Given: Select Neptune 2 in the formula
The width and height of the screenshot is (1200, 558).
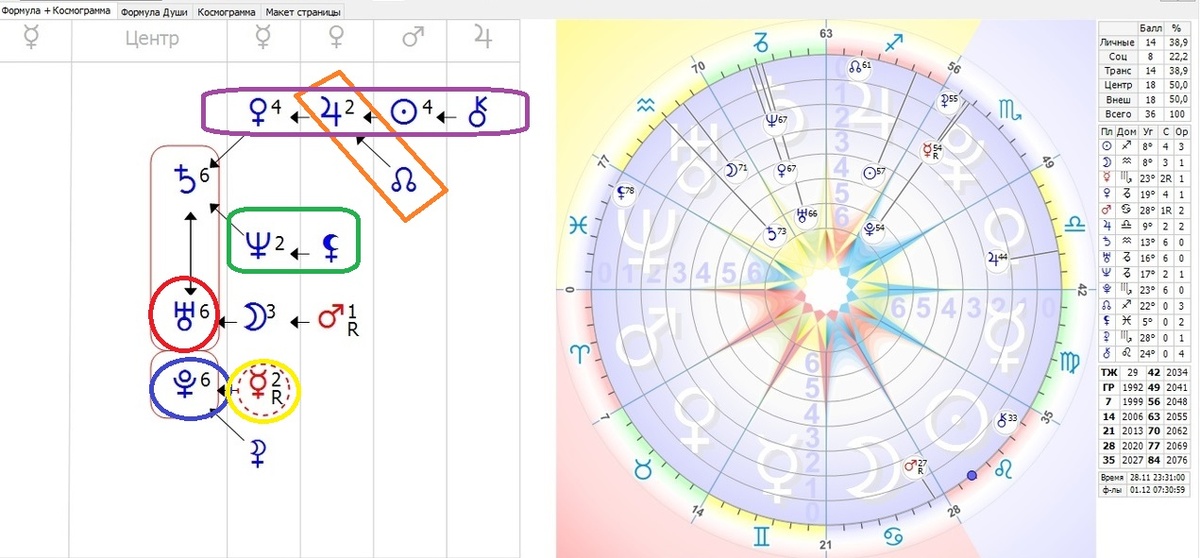Looking at the screenshot, I should [x=266, y=247].
